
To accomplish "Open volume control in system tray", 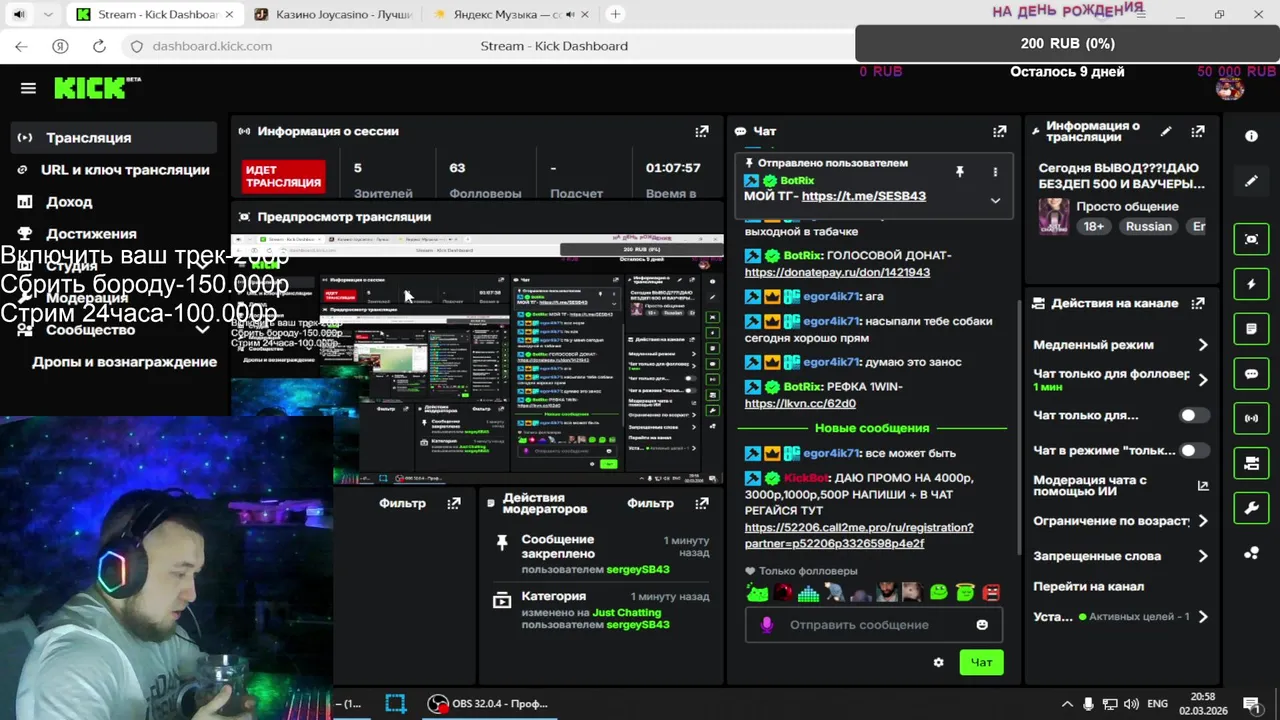I will click(x=1131, y=704).
